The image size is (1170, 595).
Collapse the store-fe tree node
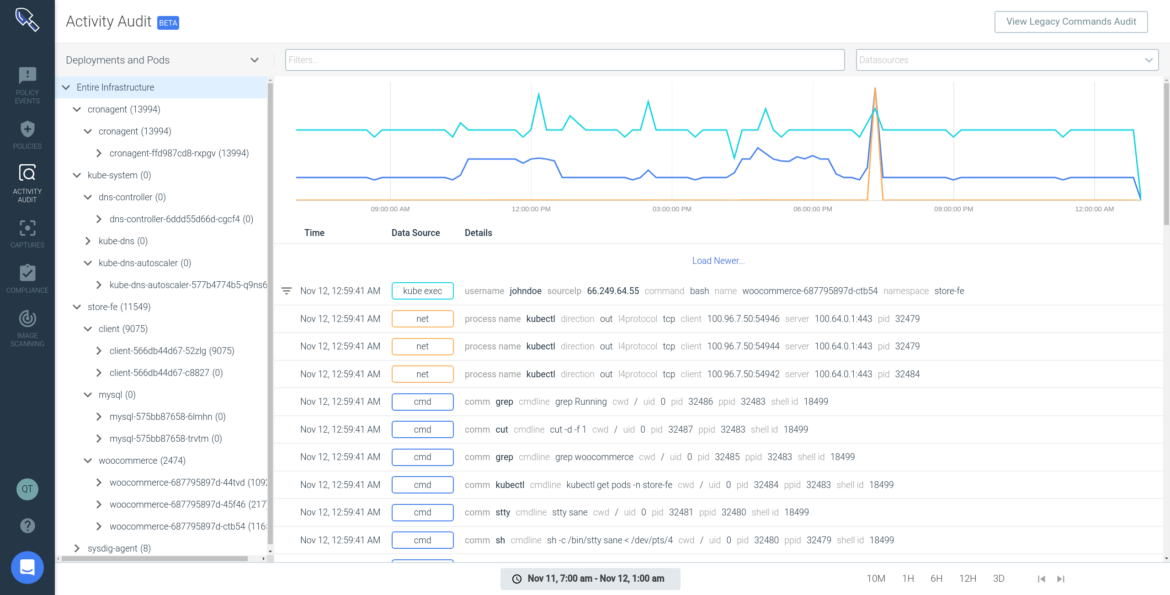[x=78, y=307]
